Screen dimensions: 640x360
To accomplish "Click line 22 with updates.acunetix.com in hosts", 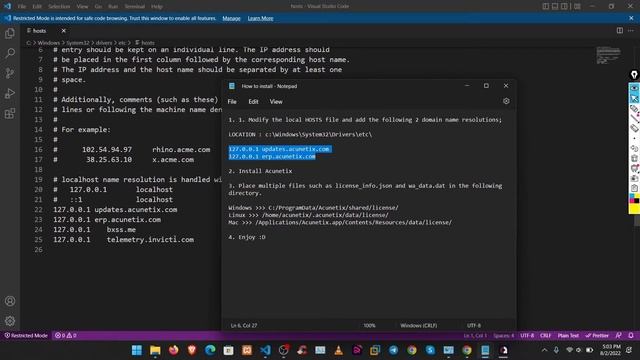I will (x=115, y=209).
